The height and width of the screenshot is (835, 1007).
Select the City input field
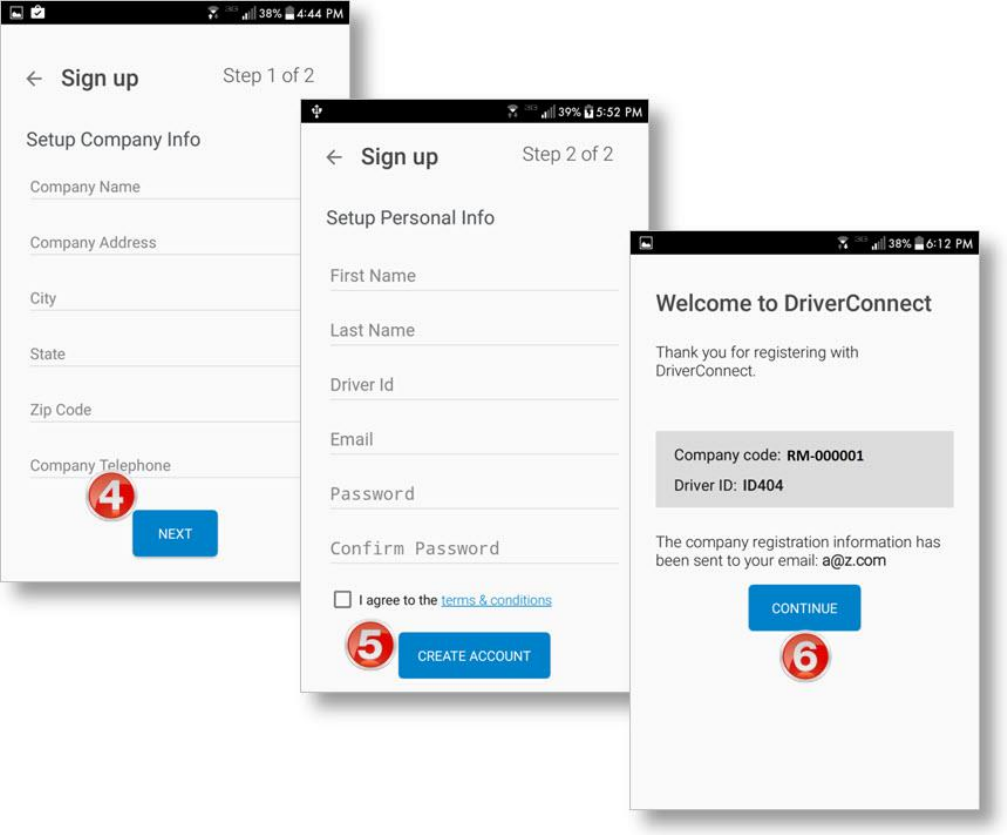coord(164,299)
